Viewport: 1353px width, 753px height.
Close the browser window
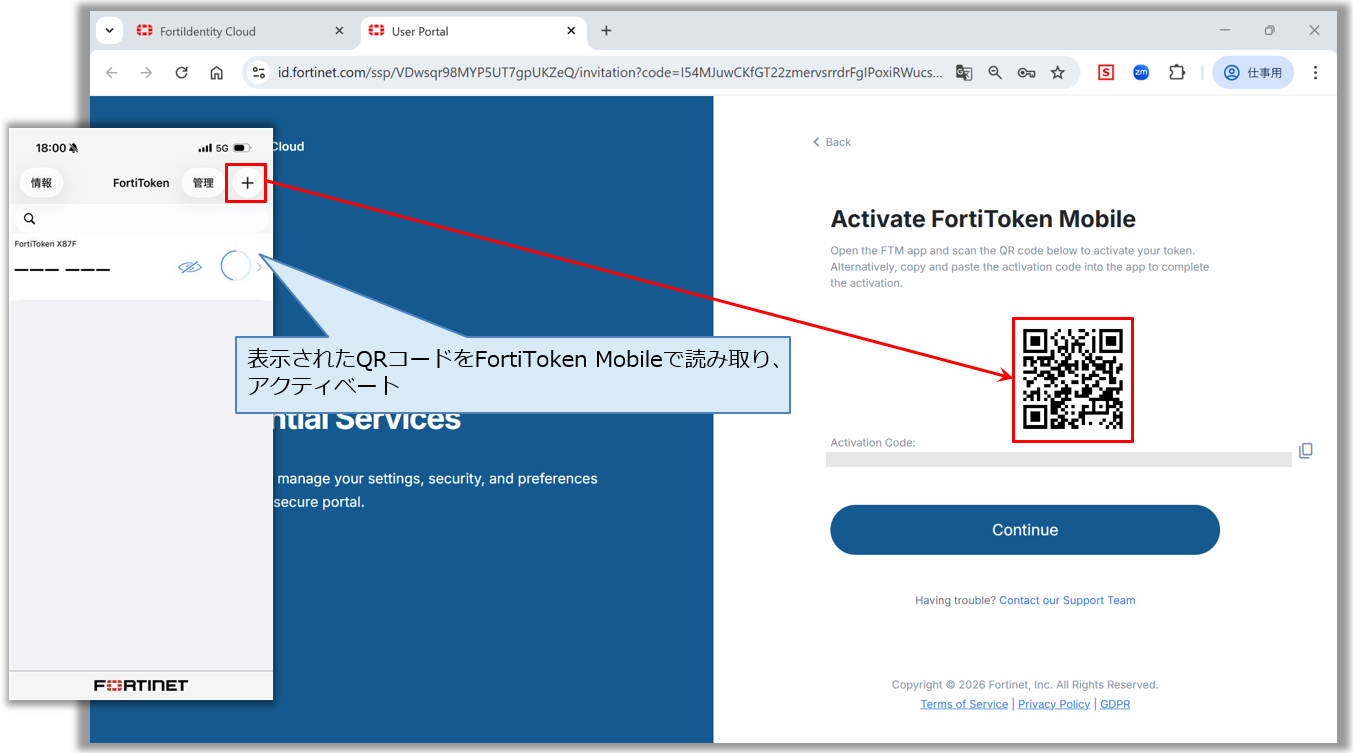coord(1314,31)
